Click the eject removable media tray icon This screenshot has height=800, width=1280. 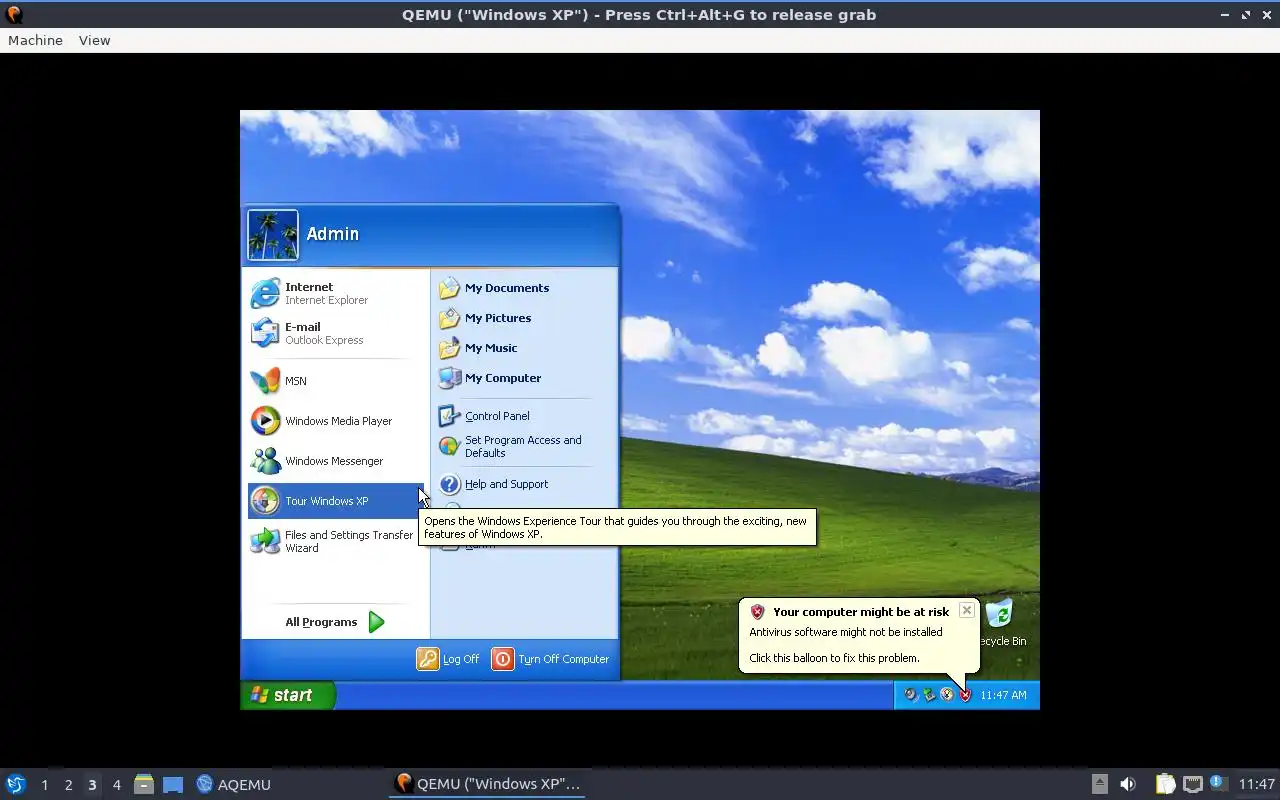[1099, 784]
